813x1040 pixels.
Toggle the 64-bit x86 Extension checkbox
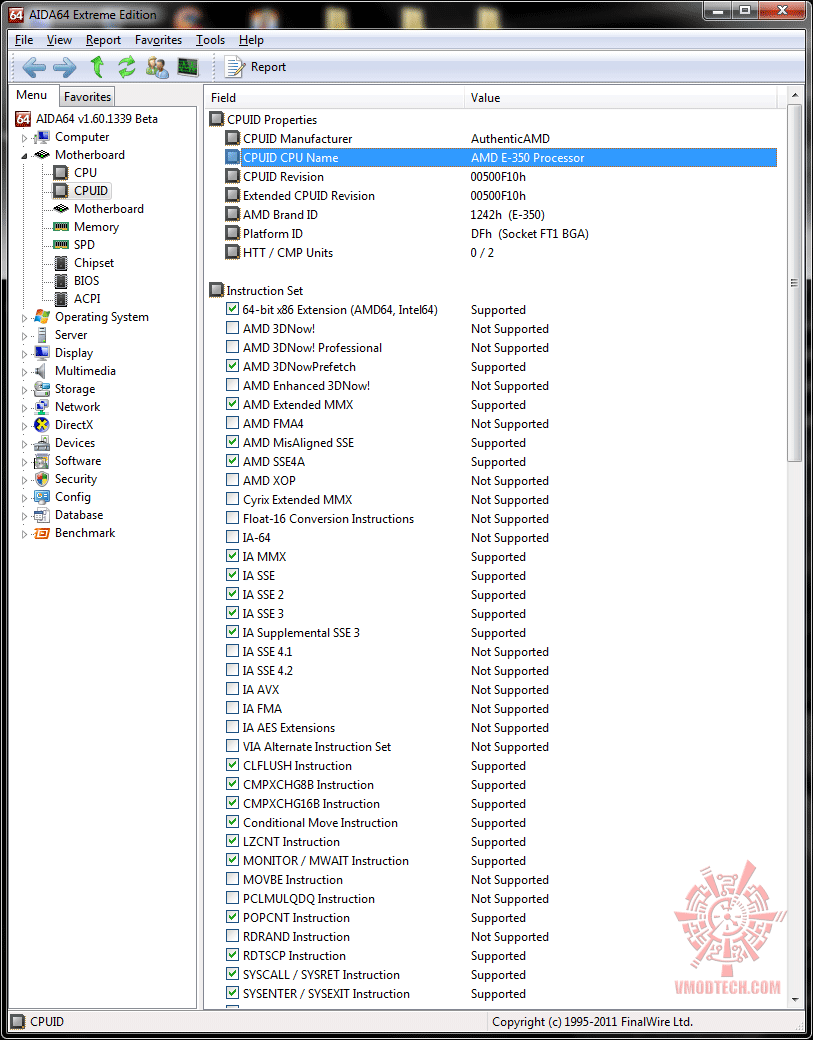(232, 309)
